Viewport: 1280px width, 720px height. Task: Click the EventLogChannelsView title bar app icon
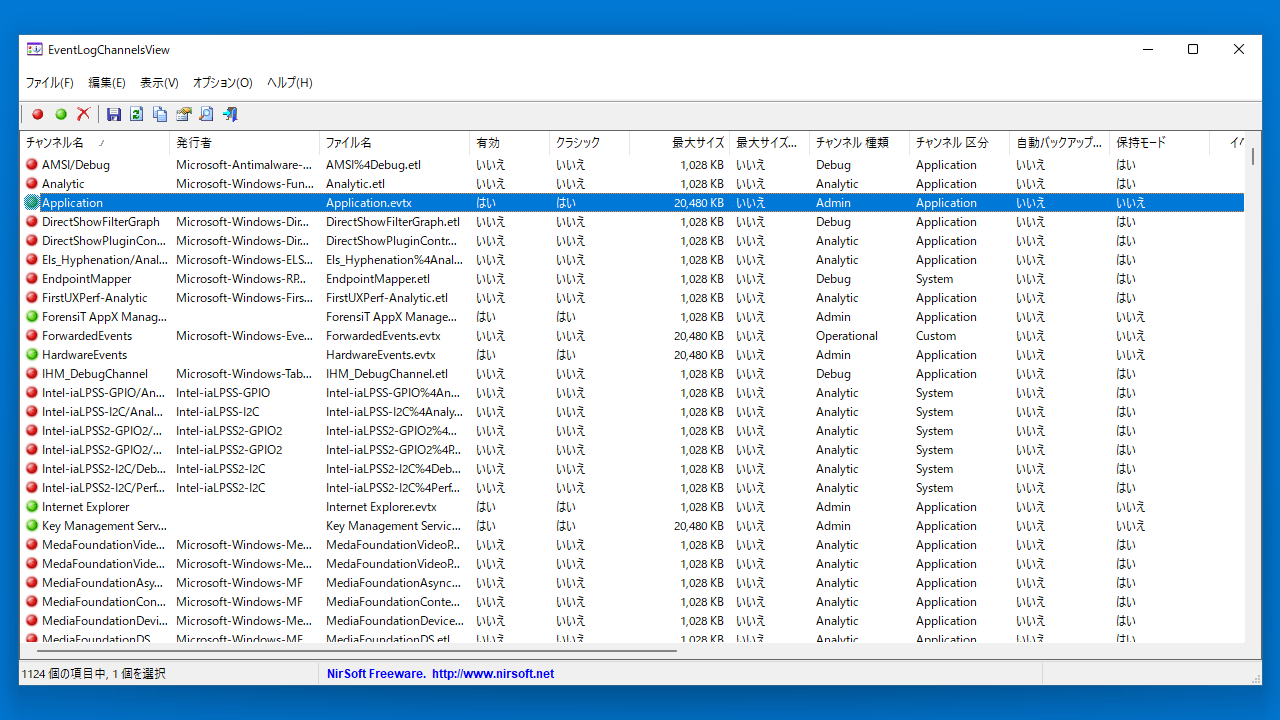35,49
